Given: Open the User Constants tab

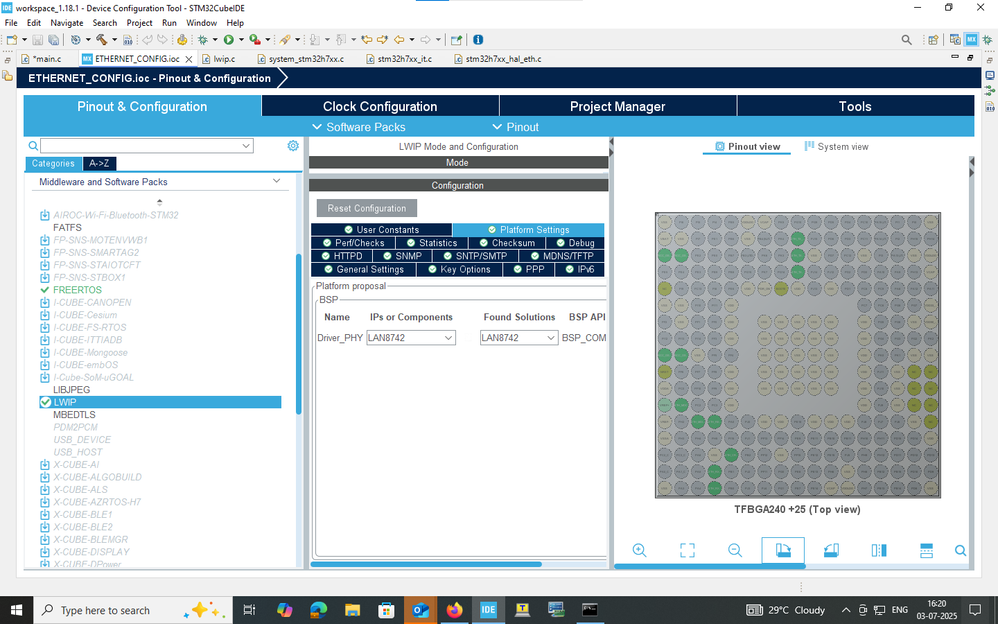Looking at the screenshot, I should coord(381,229).
